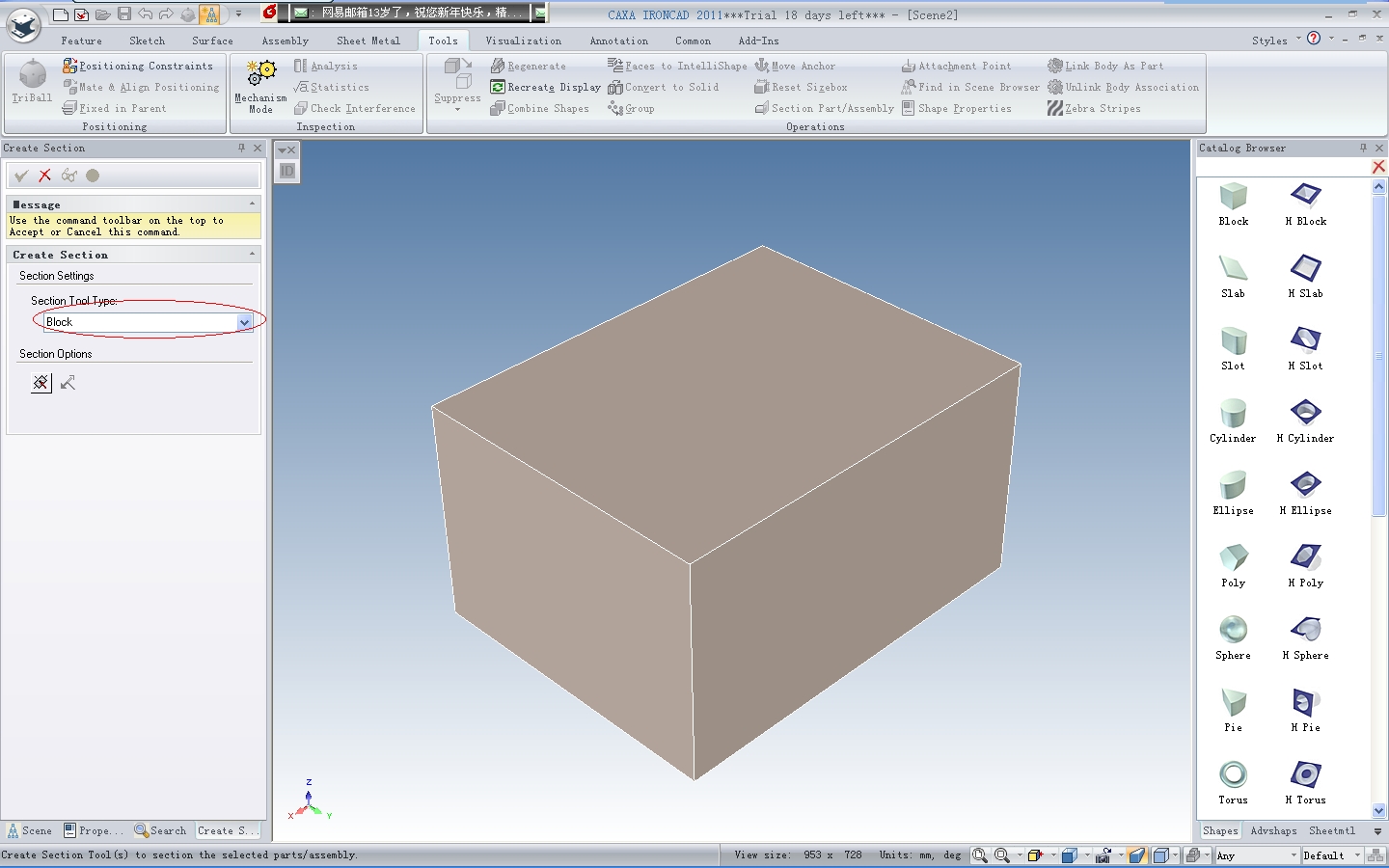The width and height of the screenshot is (1389, 868).
Task: Click the Open folder icon
Action: (x=102, y=14)
